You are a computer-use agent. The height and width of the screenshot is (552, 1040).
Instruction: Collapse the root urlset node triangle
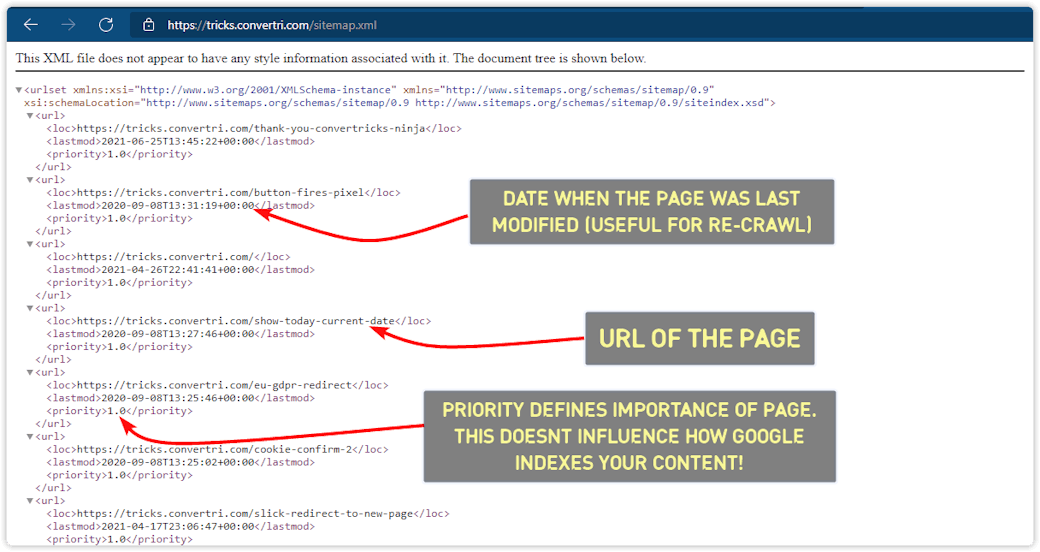(19, 90)
